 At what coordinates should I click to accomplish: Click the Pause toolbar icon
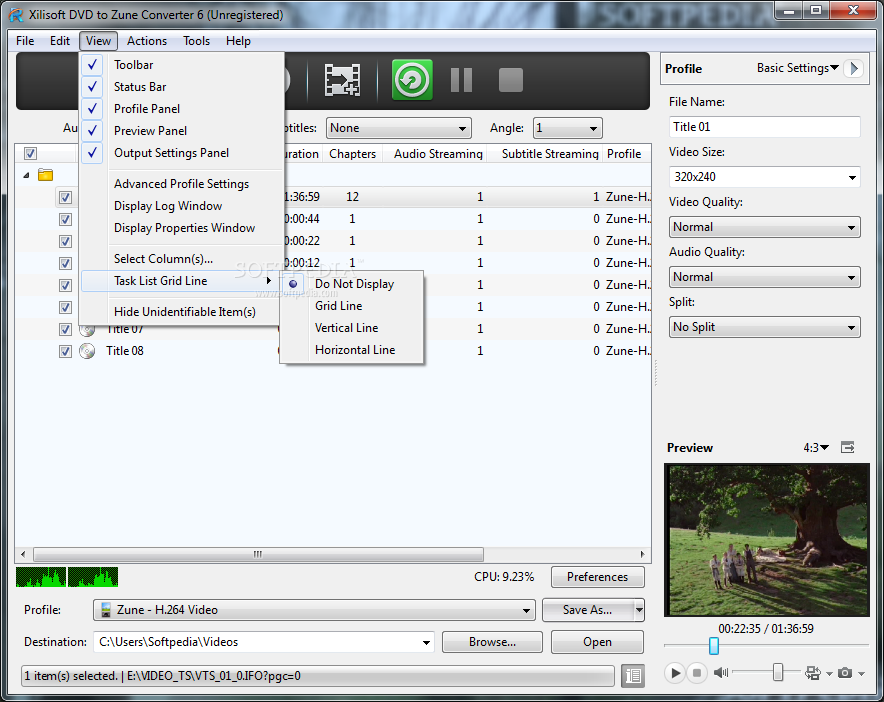(461, 80)
